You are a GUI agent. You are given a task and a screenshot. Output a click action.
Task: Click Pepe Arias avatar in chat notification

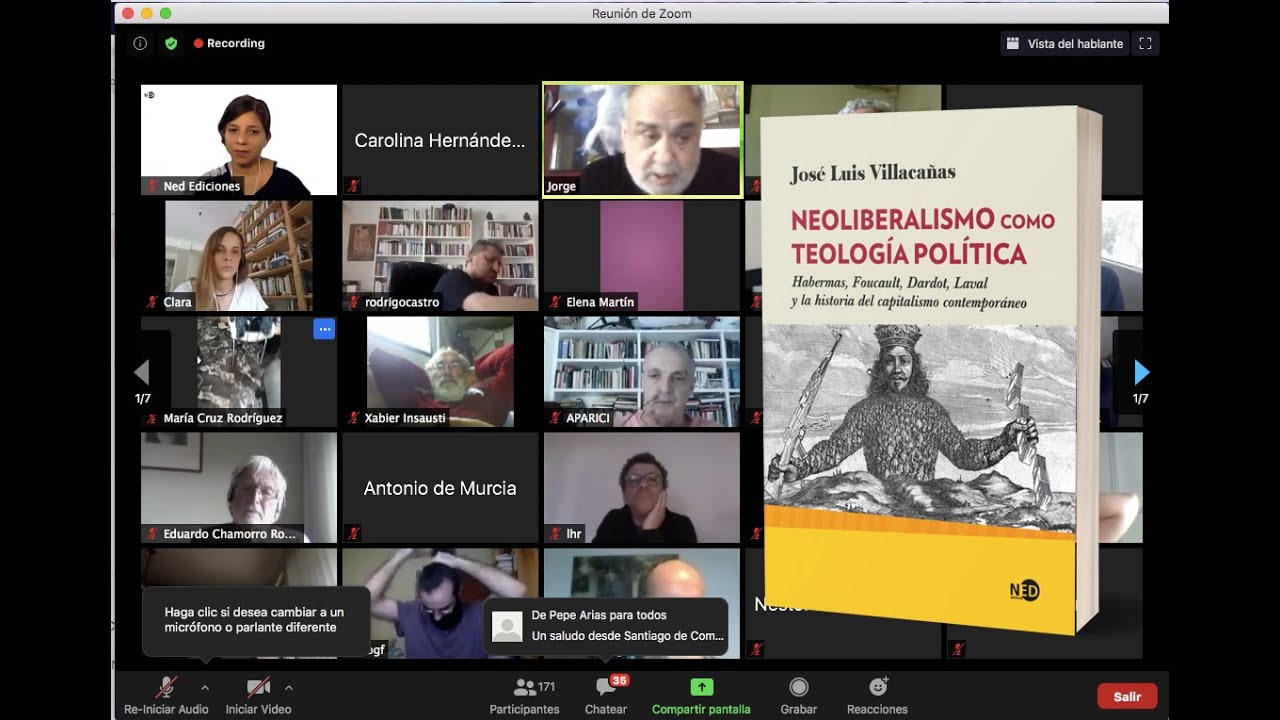(508, 626)
